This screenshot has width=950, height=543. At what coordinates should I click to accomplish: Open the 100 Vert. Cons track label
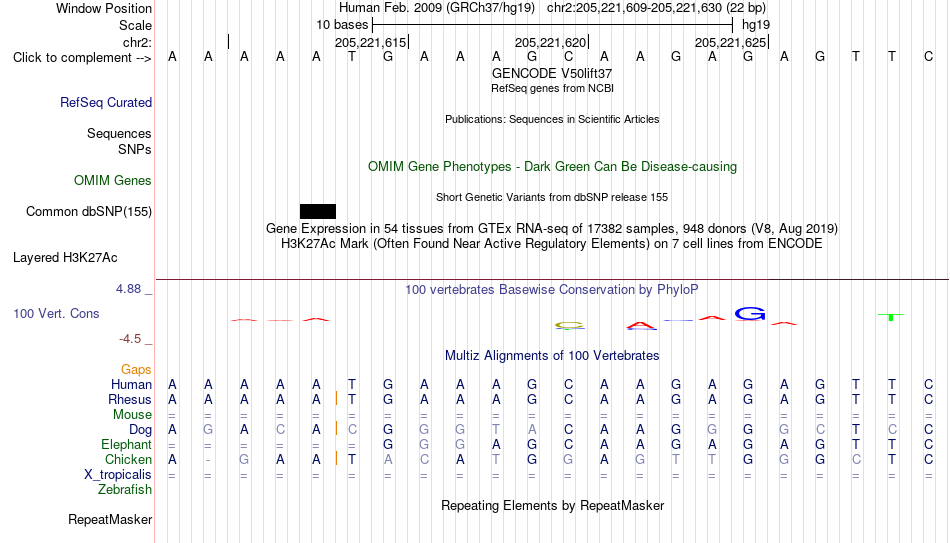(x=56, y=313)
